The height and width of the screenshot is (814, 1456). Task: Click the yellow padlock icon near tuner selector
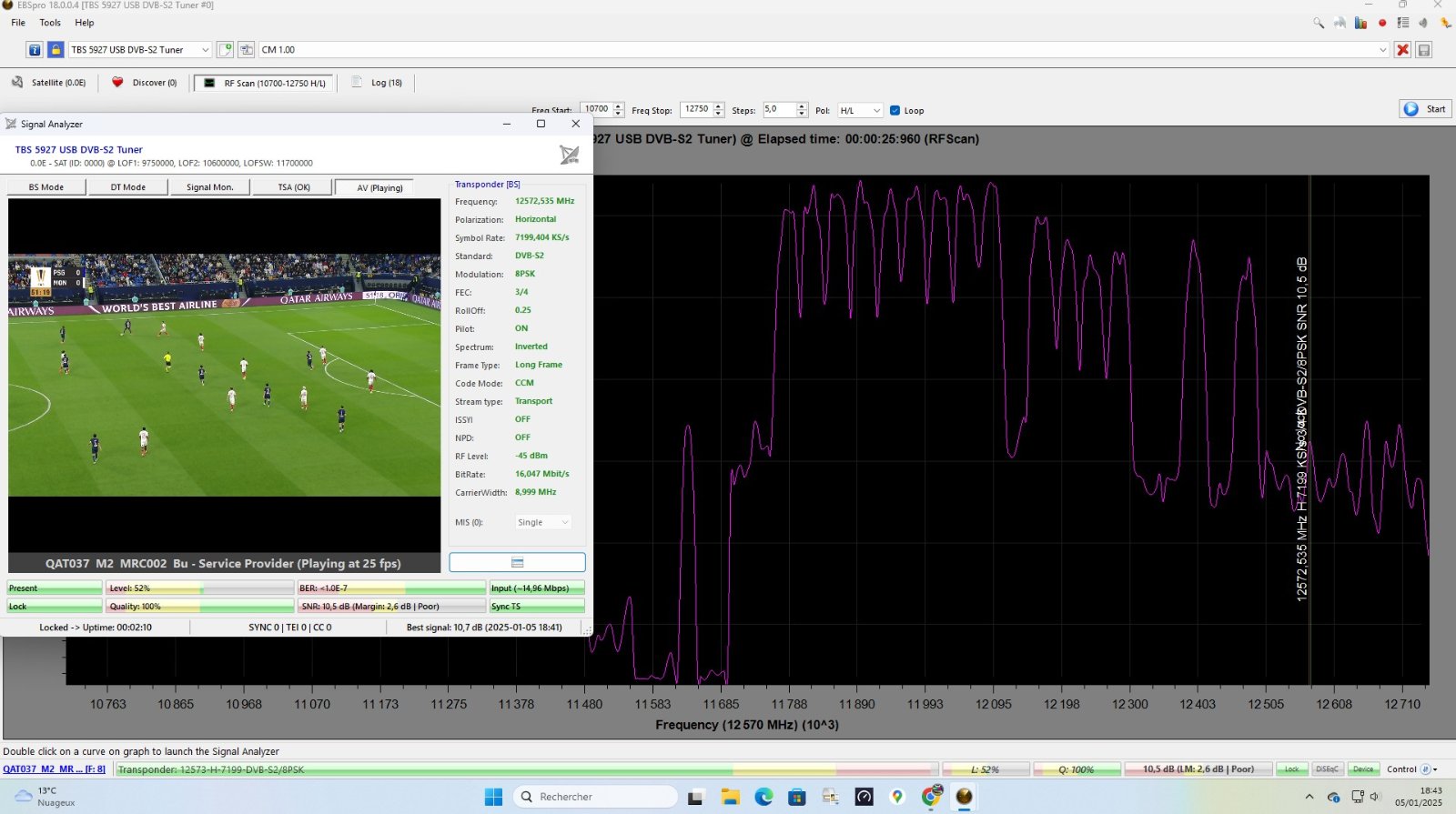click(56, 50)
